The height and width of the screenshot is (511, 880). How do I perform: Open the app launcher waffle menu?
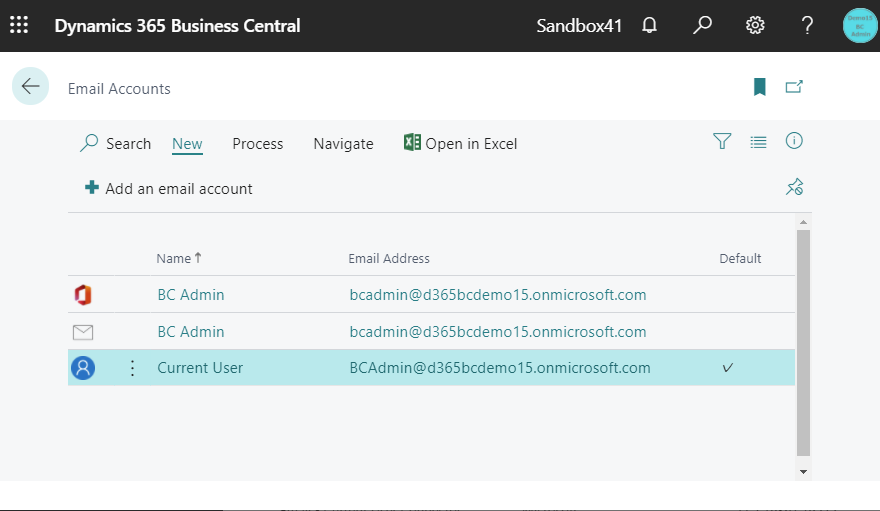tap(19, 25)
